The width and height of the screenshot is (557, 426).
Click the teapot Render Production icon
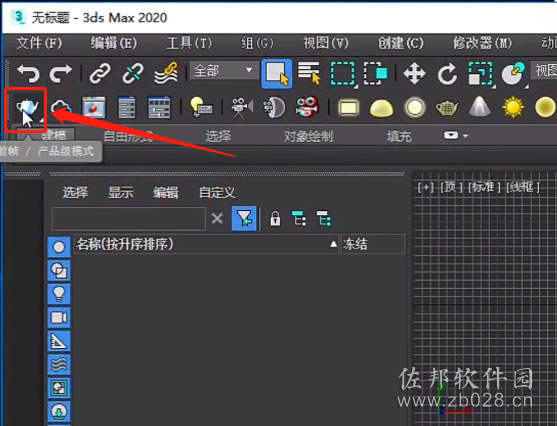pyautogui.click(x=27, y=107)
